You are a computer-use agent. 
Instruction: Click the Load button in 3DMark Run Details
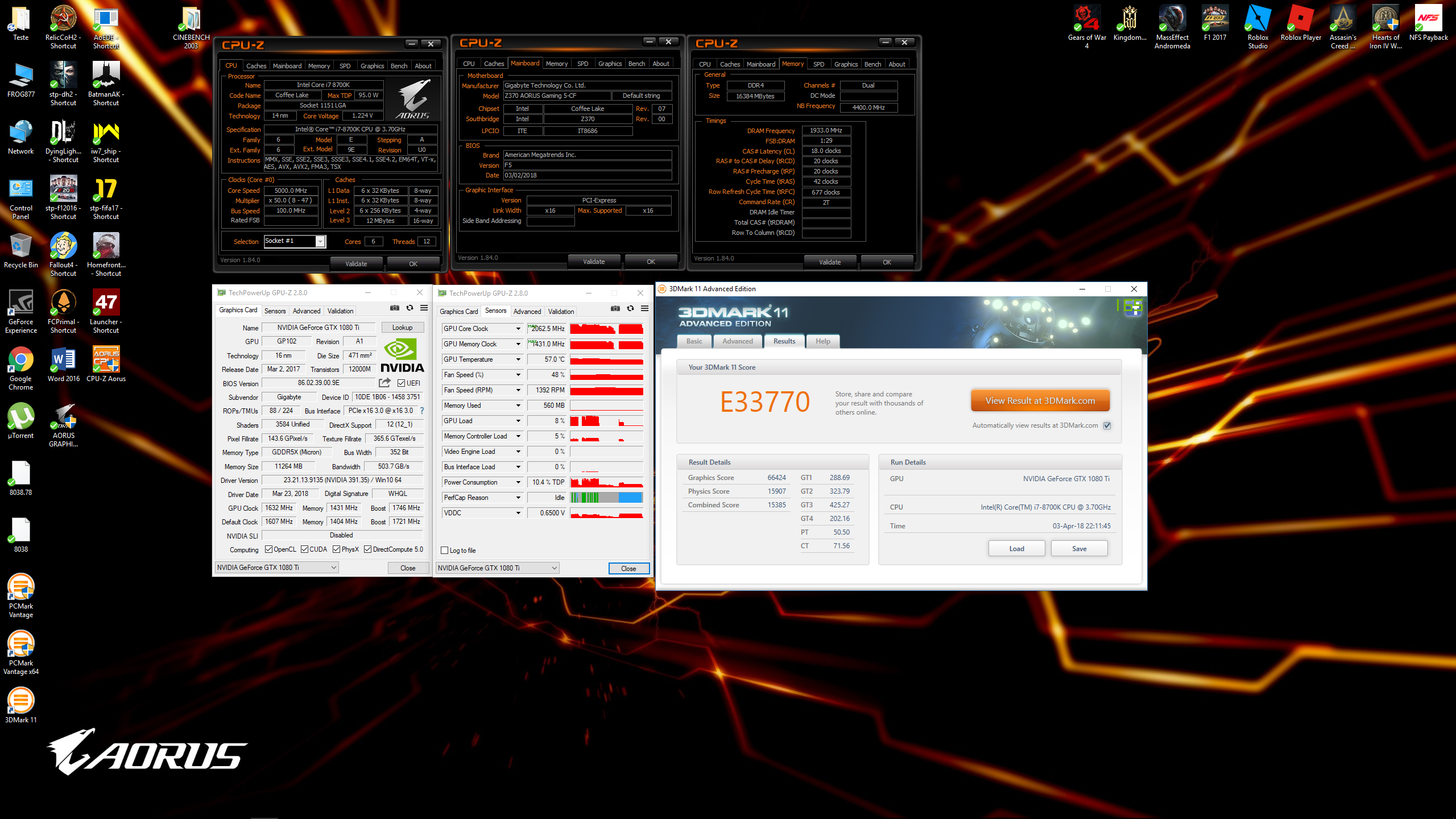click(1017, 549)
